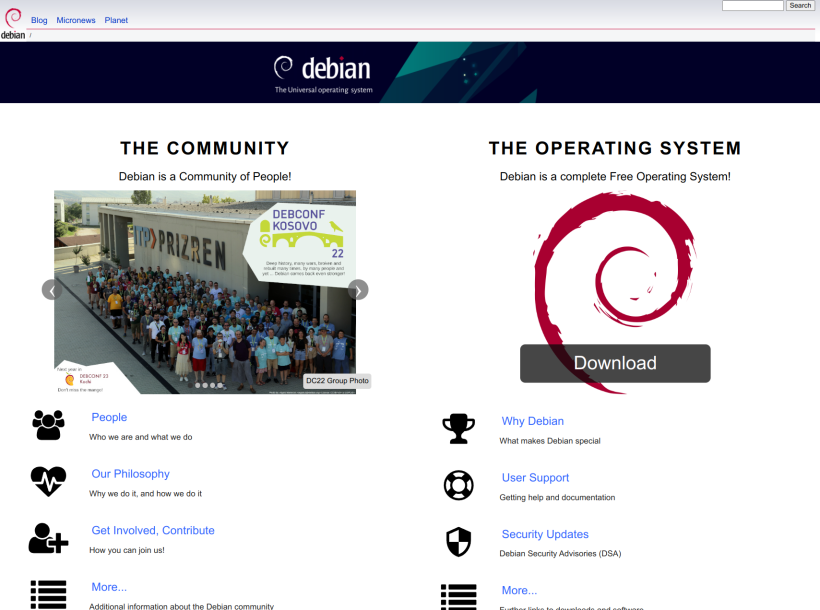Select the last carousel indicator dot
This screenshot has width=820, height=610.
(x=220, y=386)
